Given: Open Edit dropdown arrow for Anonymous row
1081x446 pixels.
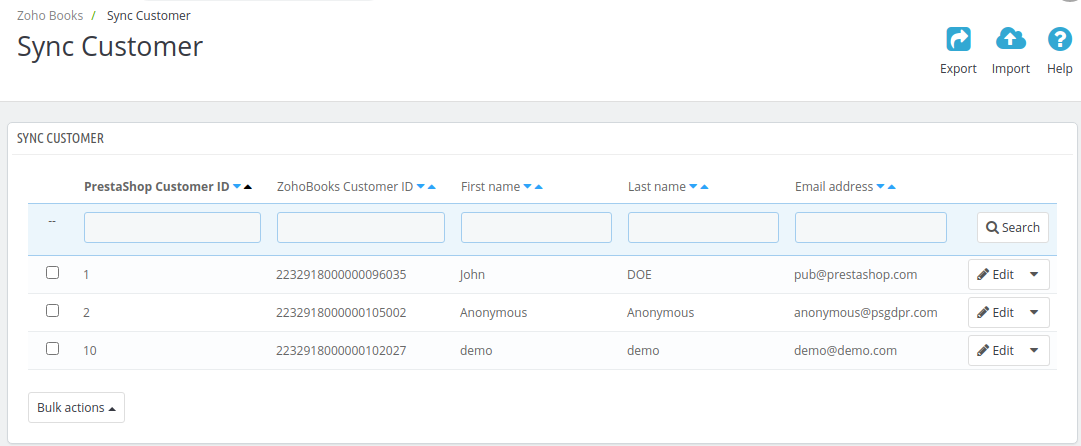Looking at the screenshot, I should 1034,312.
